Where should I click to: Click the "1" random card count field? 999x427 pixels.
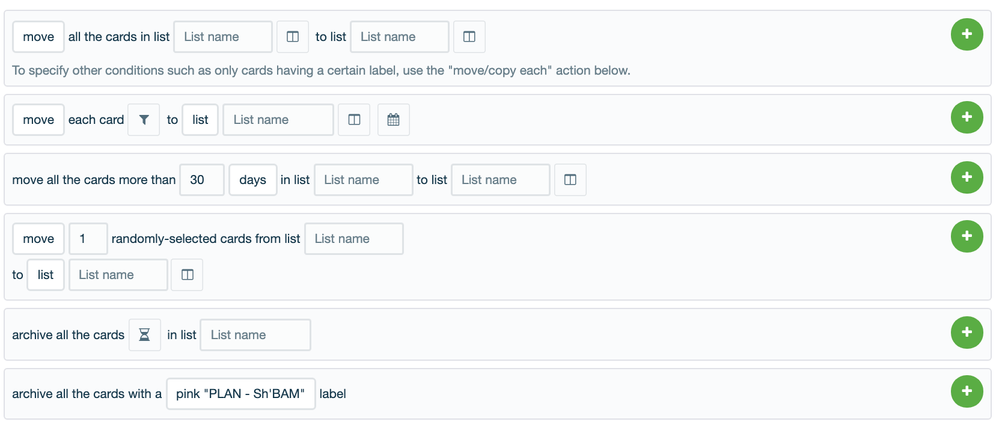point(87,239)
